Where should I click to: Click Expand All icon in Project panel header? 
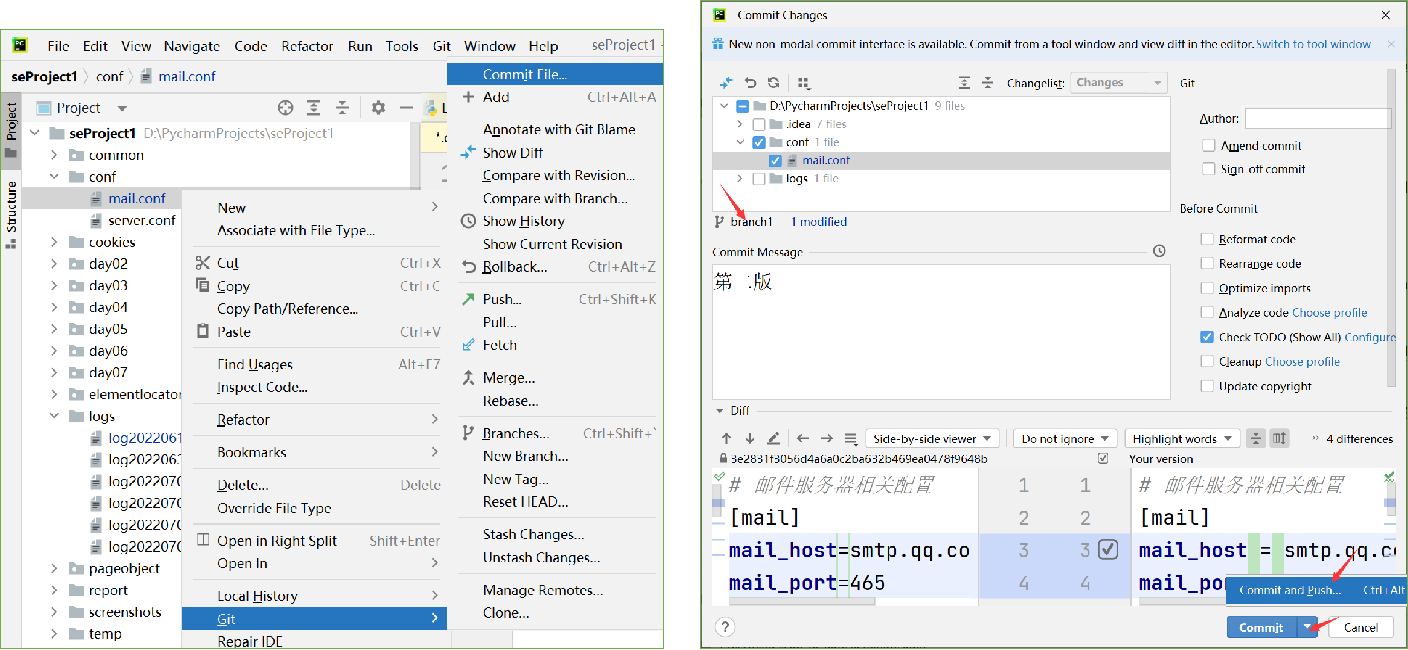click(x=314, y=108)
